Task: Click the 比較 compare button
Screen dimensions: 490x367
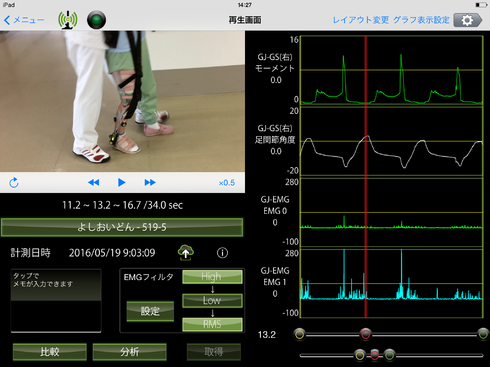Action: coord(50,352)
